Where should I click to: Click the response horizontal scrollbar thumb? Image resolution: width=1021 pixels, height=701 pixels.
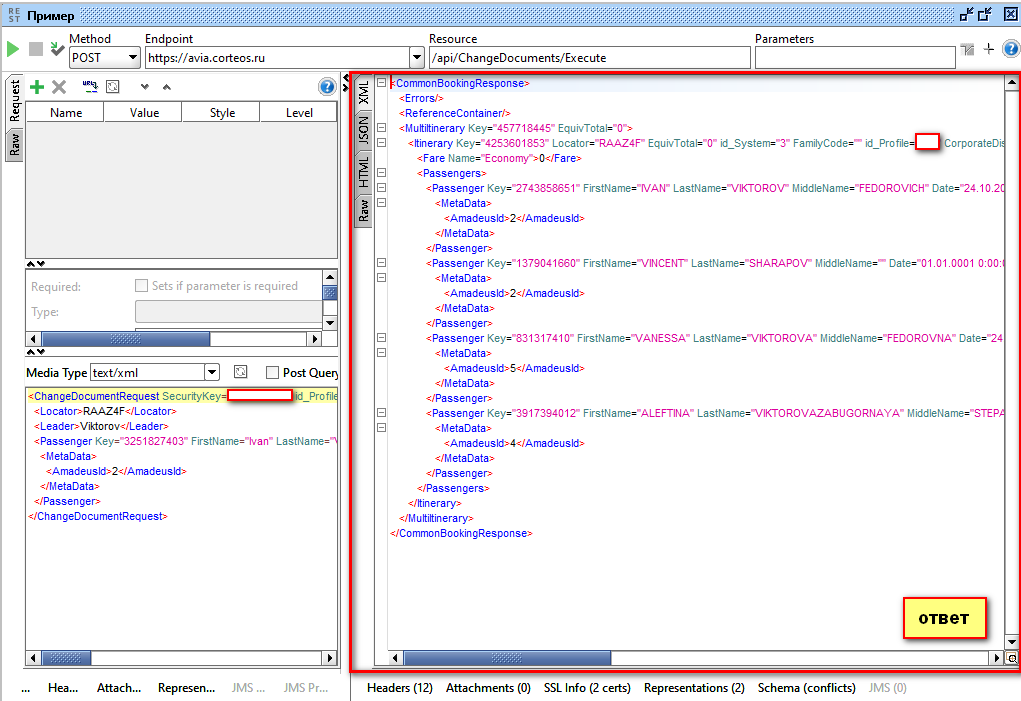(505, 658)
